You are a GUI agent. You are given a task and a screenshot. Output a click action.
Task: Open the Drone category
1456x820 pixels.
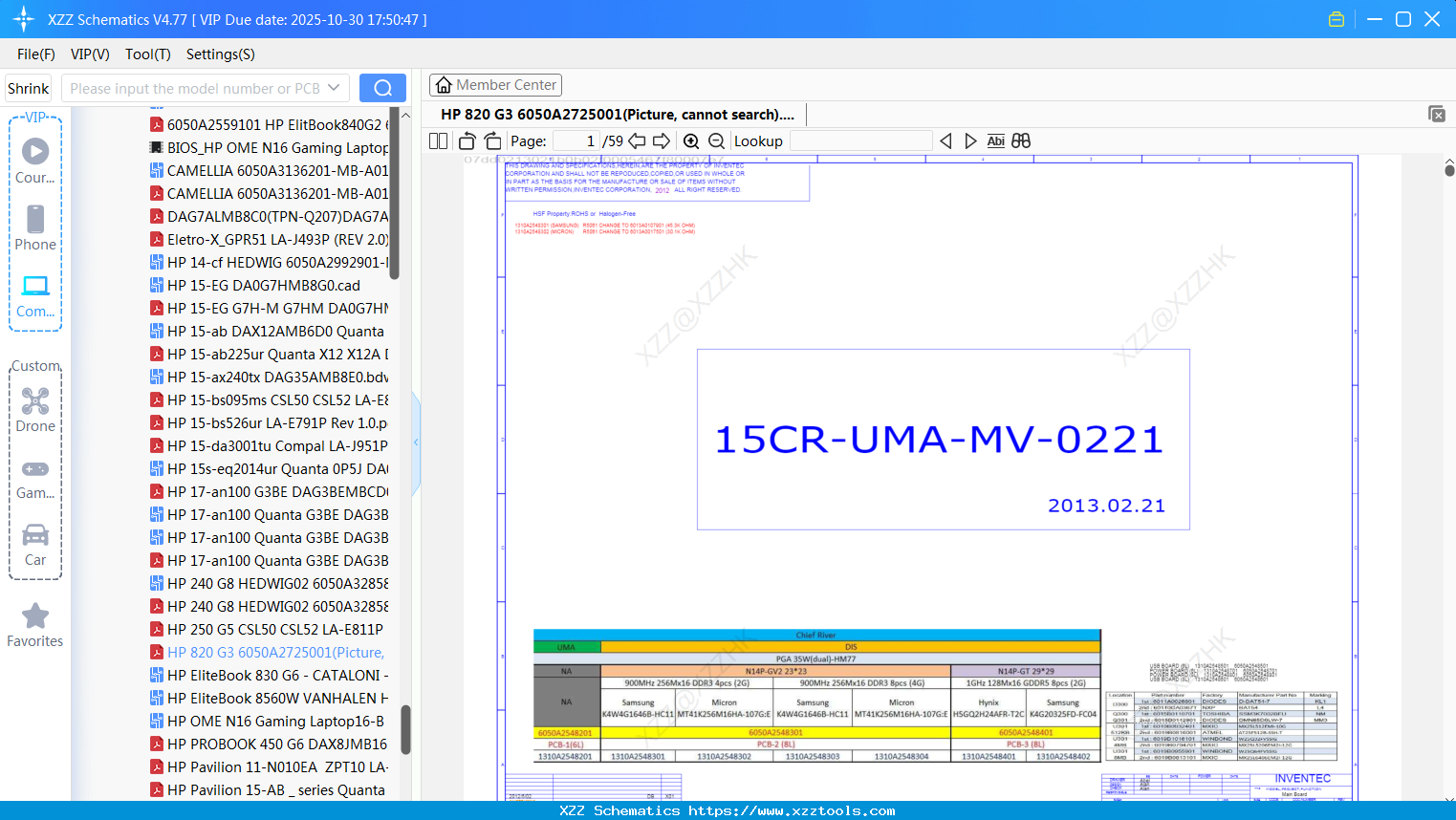(35, 409)
